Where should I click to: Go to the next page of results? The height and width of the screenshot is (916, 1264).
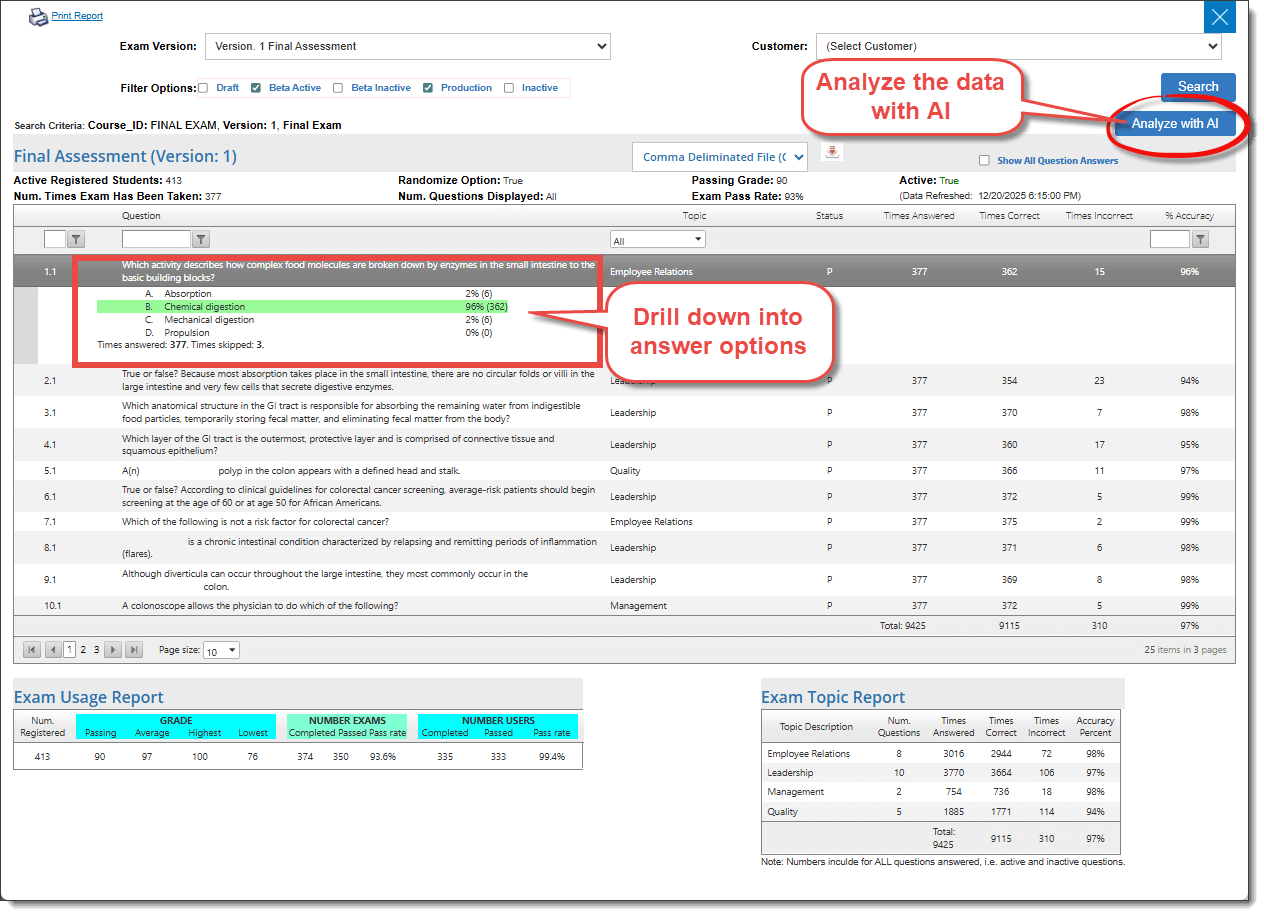click(x=114, y=650)
